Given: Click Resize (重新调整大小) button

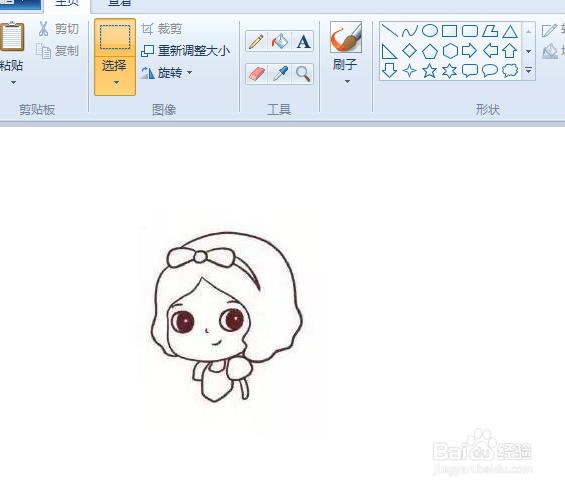Looking at the screenshot, I should [185, 51].
